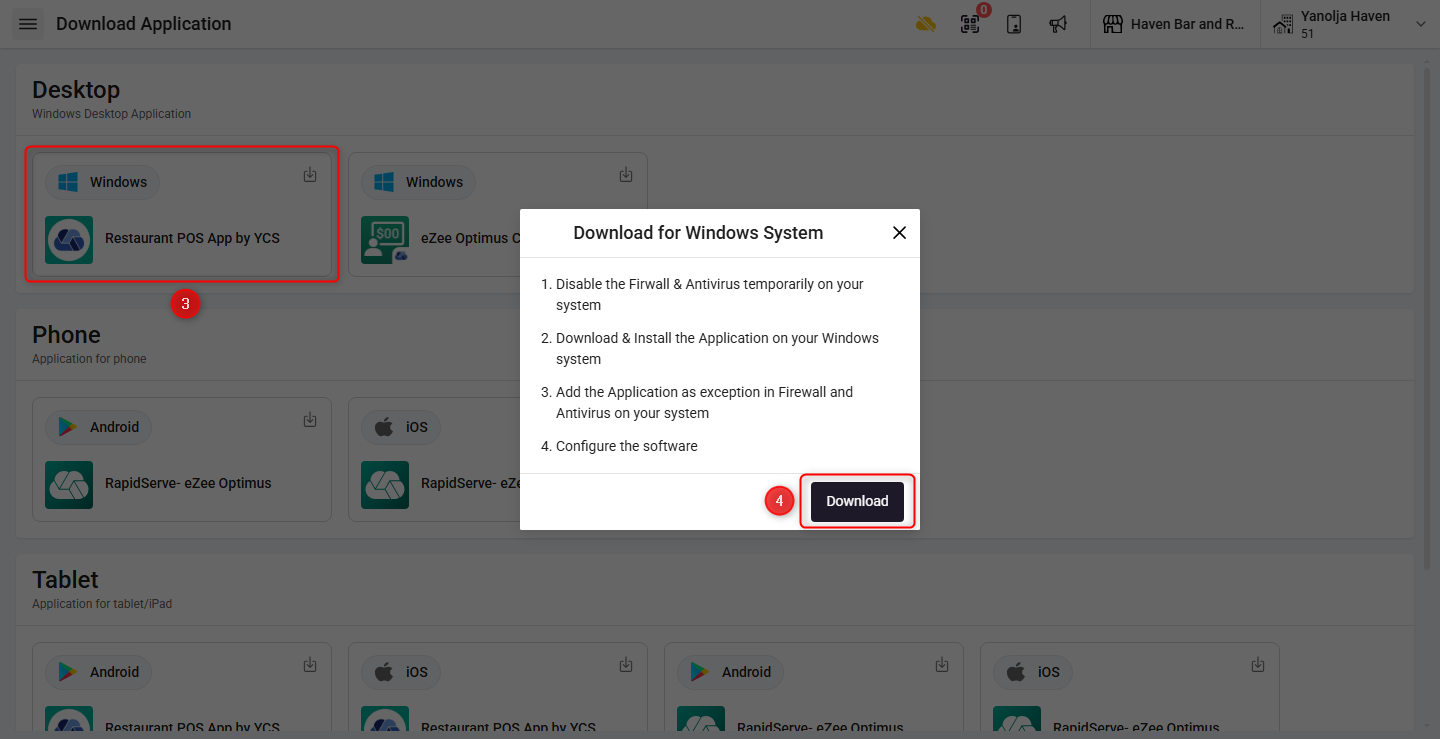Viewport: 1440px width, 739px height.
Task: Click the Configure the software step text
Action: pos(627,446)
